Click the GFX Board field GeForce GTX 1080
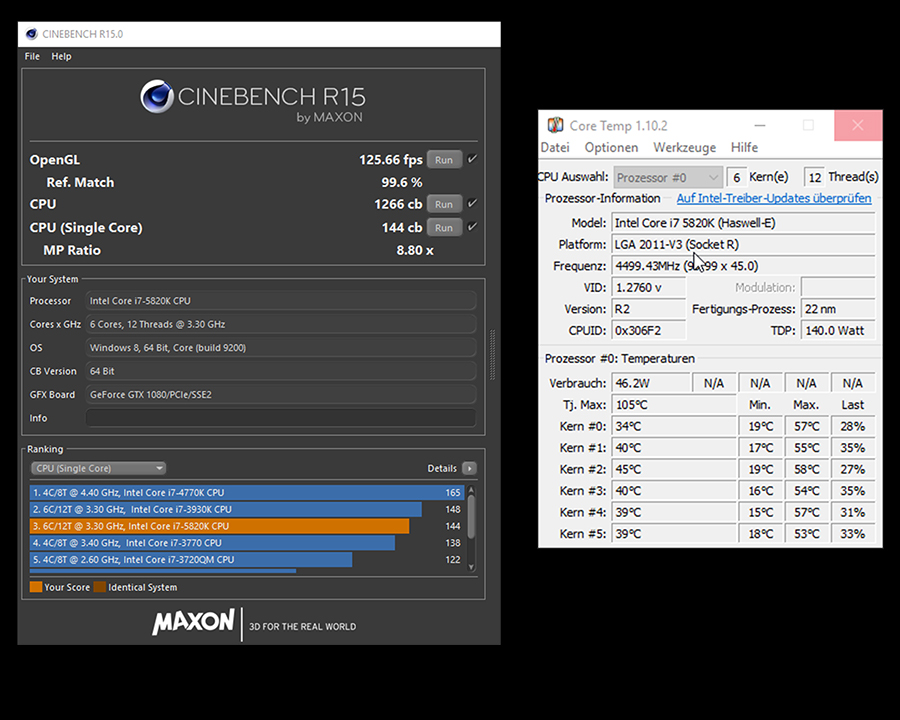900x720 pixels. [x=281, y=394]
